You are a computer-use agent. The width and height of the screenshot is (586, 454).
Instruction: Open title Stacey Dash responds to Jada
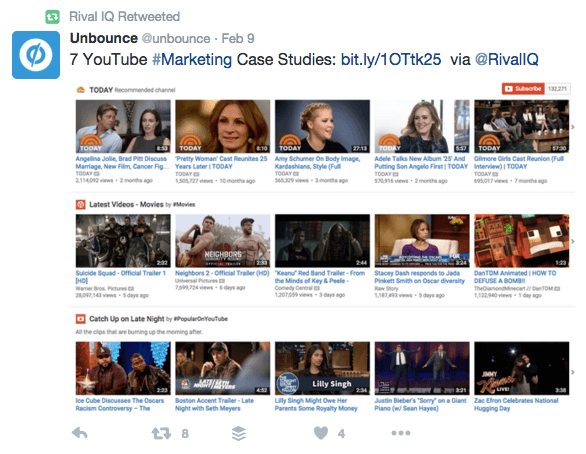tap(420, 277)
